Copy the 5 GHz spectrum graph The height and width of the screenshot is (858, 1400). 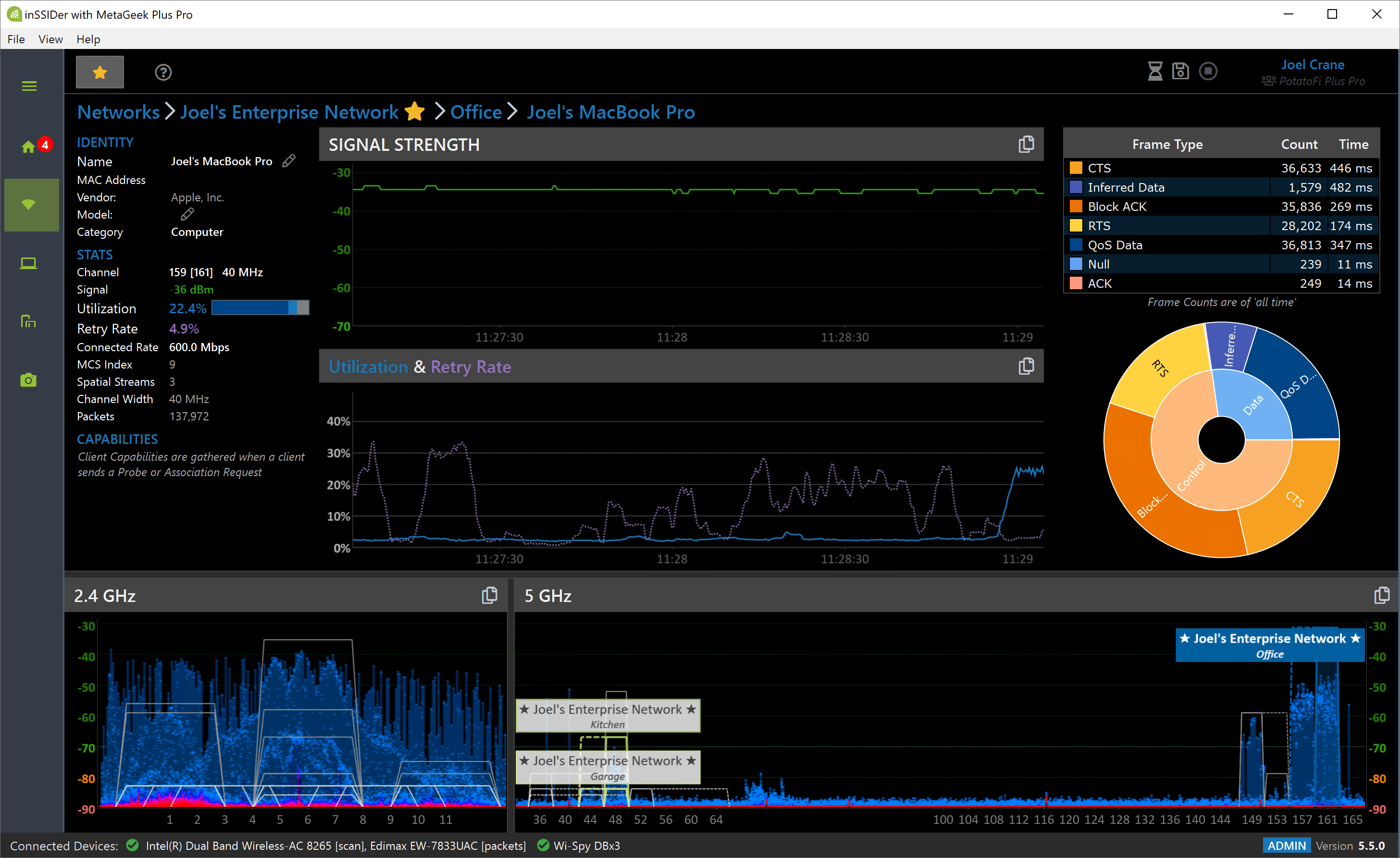tap(1382, 595)
